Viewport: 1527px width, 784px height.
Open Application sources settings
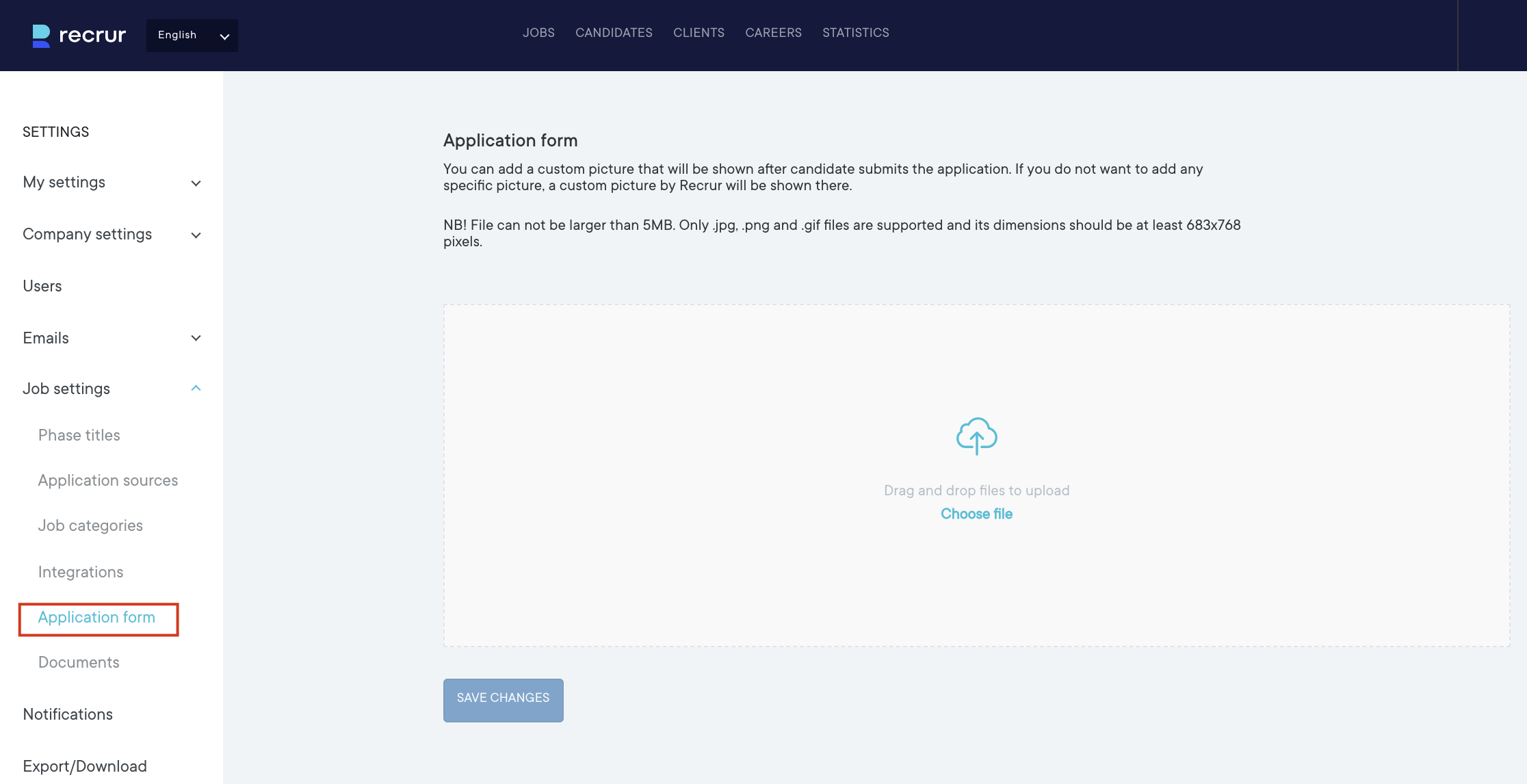[108, 480]
